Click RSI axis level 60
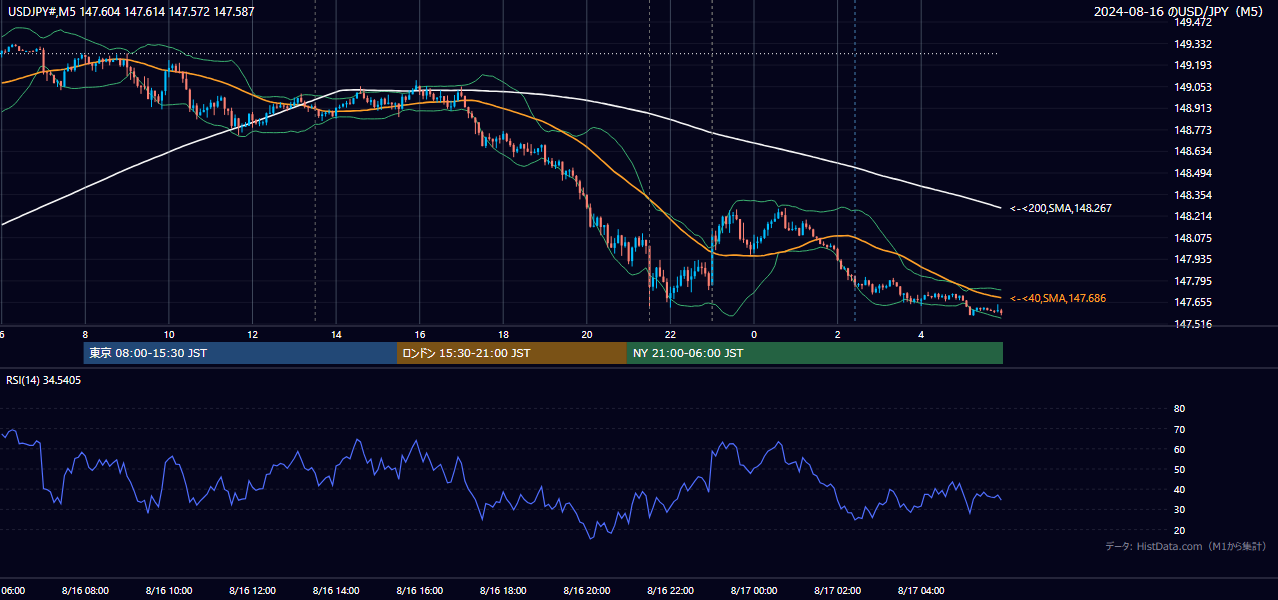The width and height of the screenshot is (1278, 600). 1179,449
